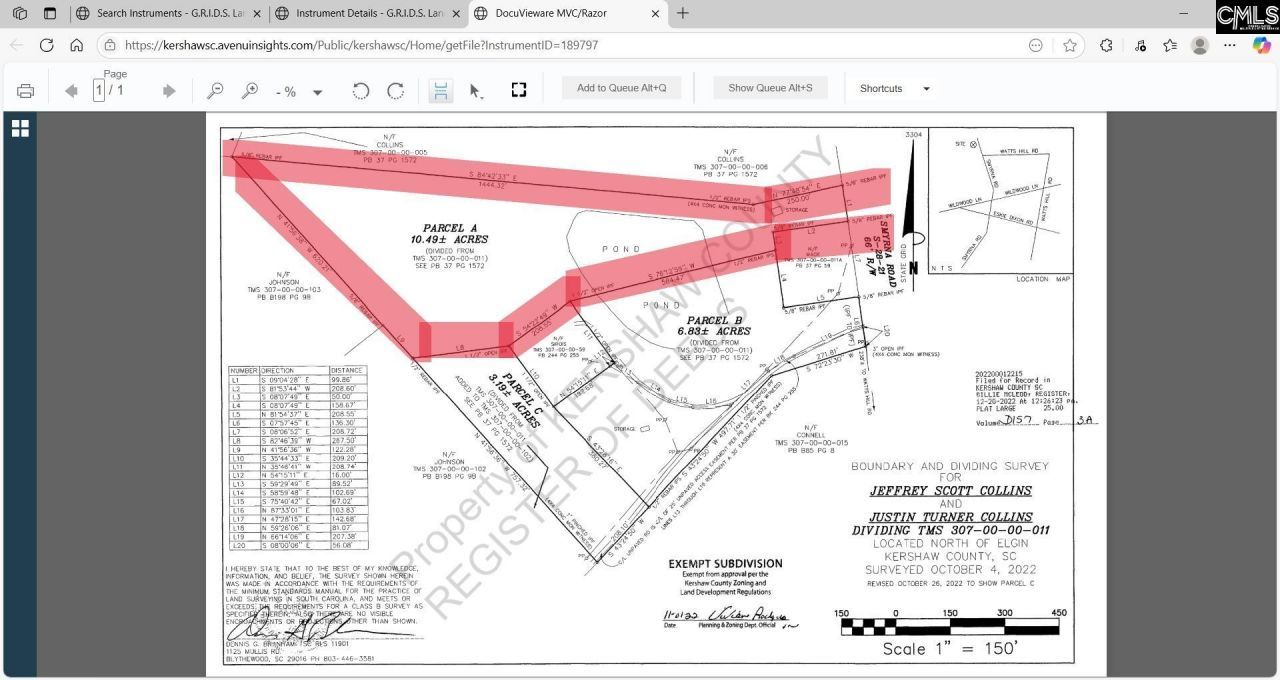Open the zoom percentage dropdown
This screenshot has width=1280, height=680.
[x=318, y=92]
